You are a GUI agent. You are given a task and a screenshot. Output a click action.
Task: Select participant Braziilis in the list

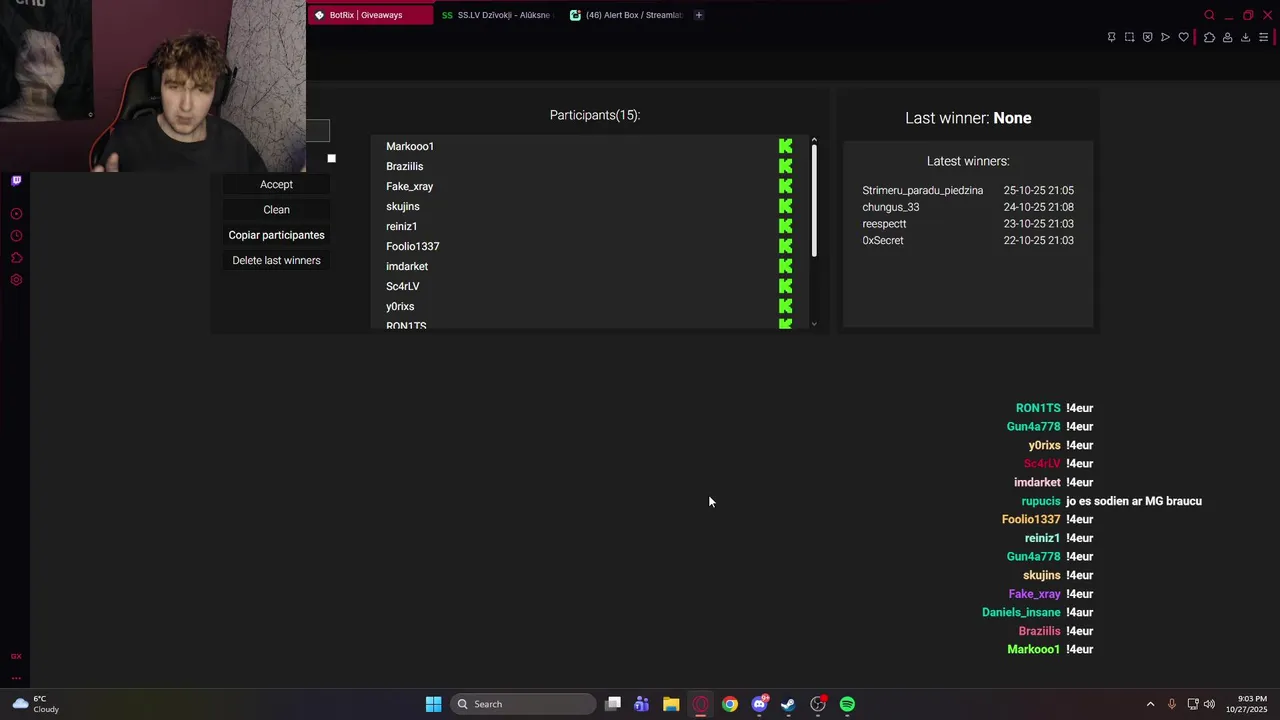click(405, 166)
